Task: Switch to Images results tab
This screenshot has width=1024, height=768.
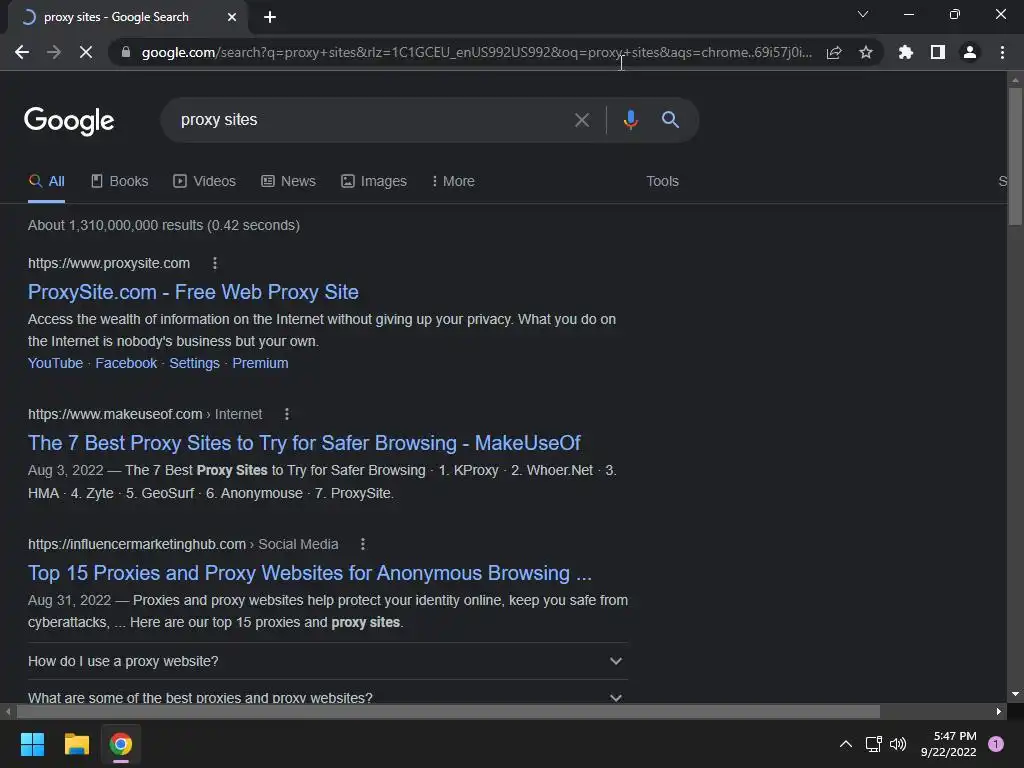Action: click(x=374, y=182)
